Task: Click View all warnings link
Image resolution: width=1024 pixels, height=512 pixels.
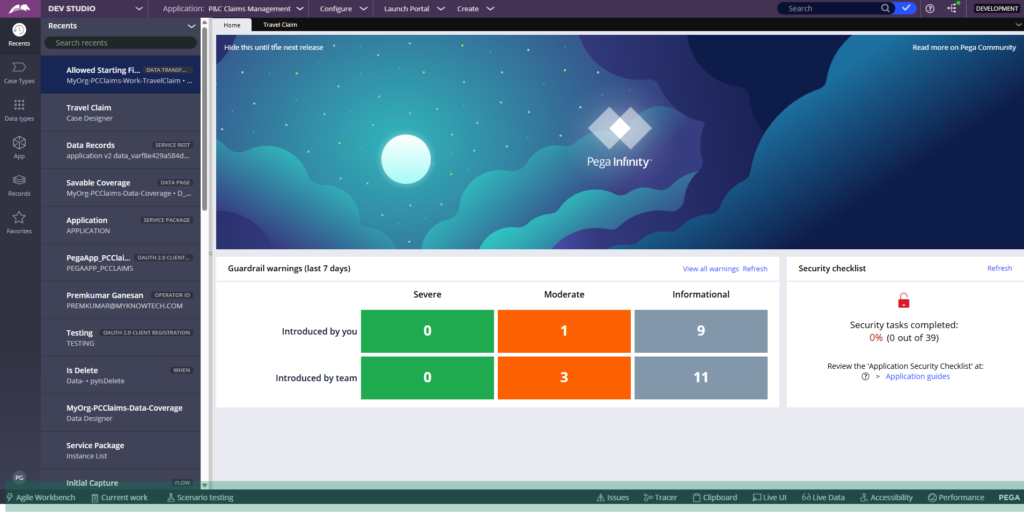Action: click(x=711, y=268)
